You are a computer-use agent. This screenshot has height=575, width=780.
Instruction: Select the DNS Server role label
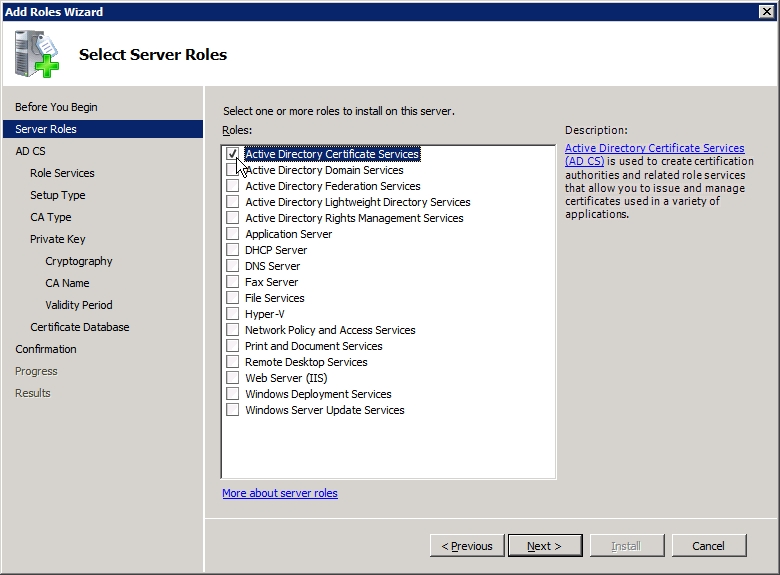[273, 266]
